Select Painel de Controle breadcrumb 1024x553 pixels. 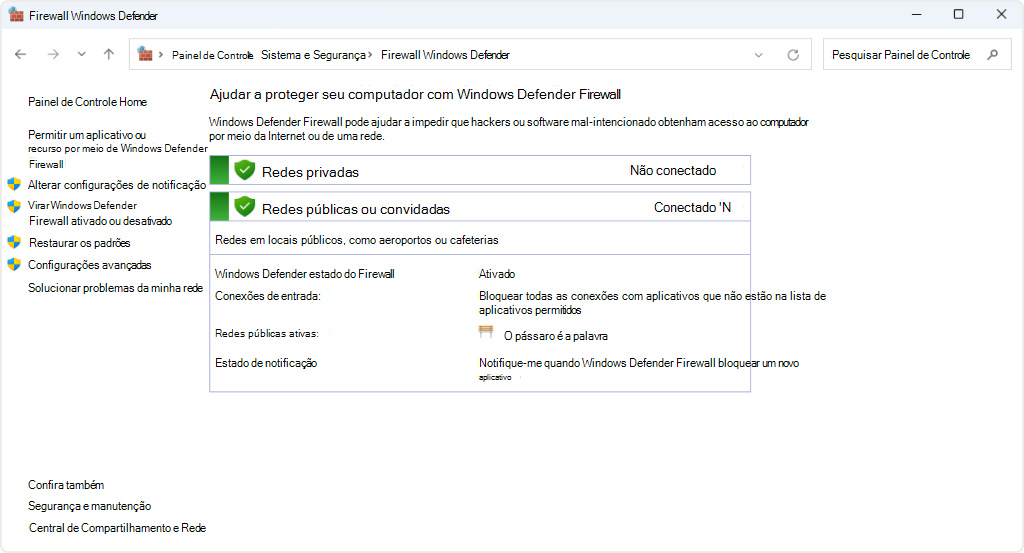click(x=212, y=55)
